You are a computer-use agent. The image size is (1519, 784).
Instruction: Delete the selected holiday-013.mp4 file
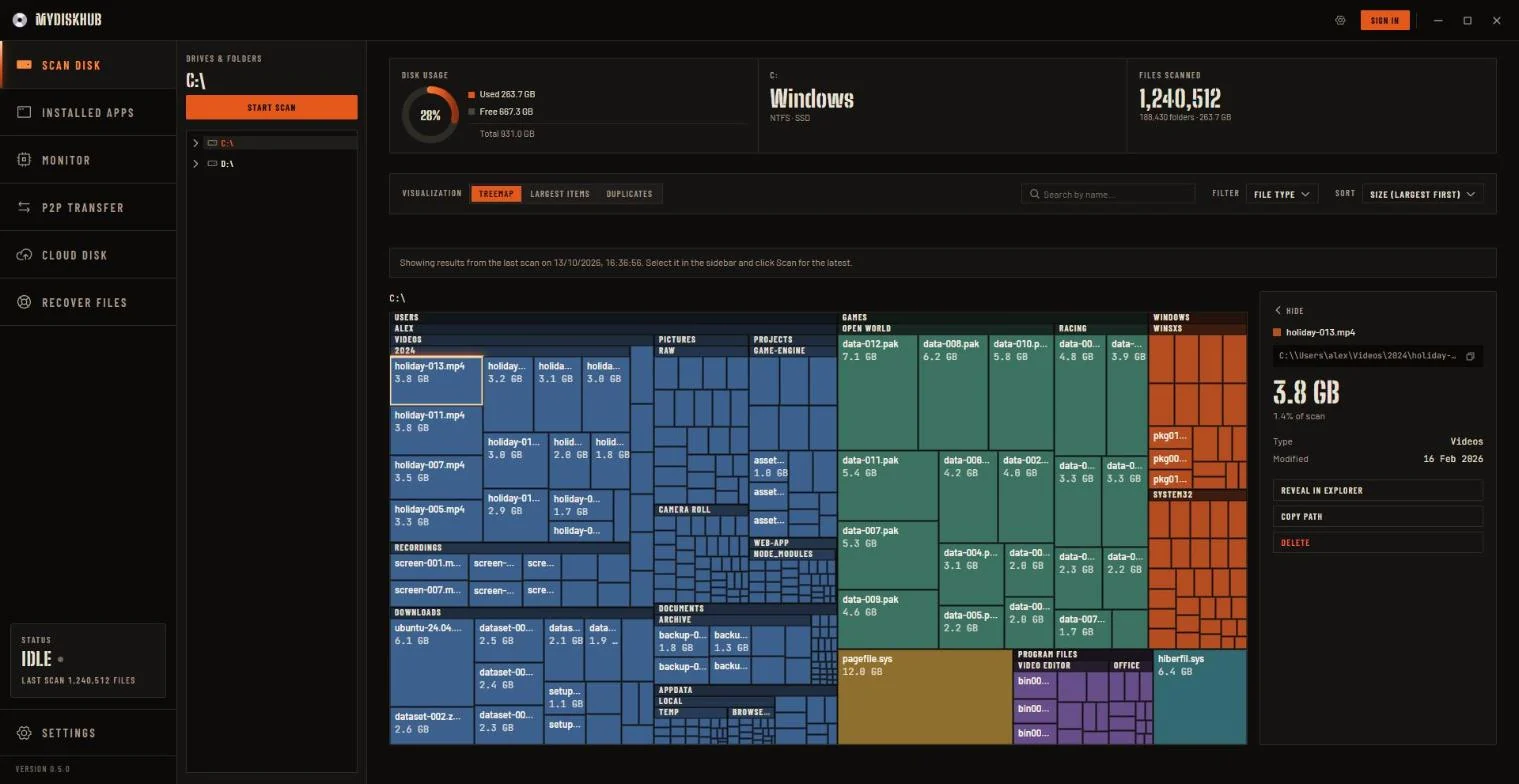(x=1377, y=543)
